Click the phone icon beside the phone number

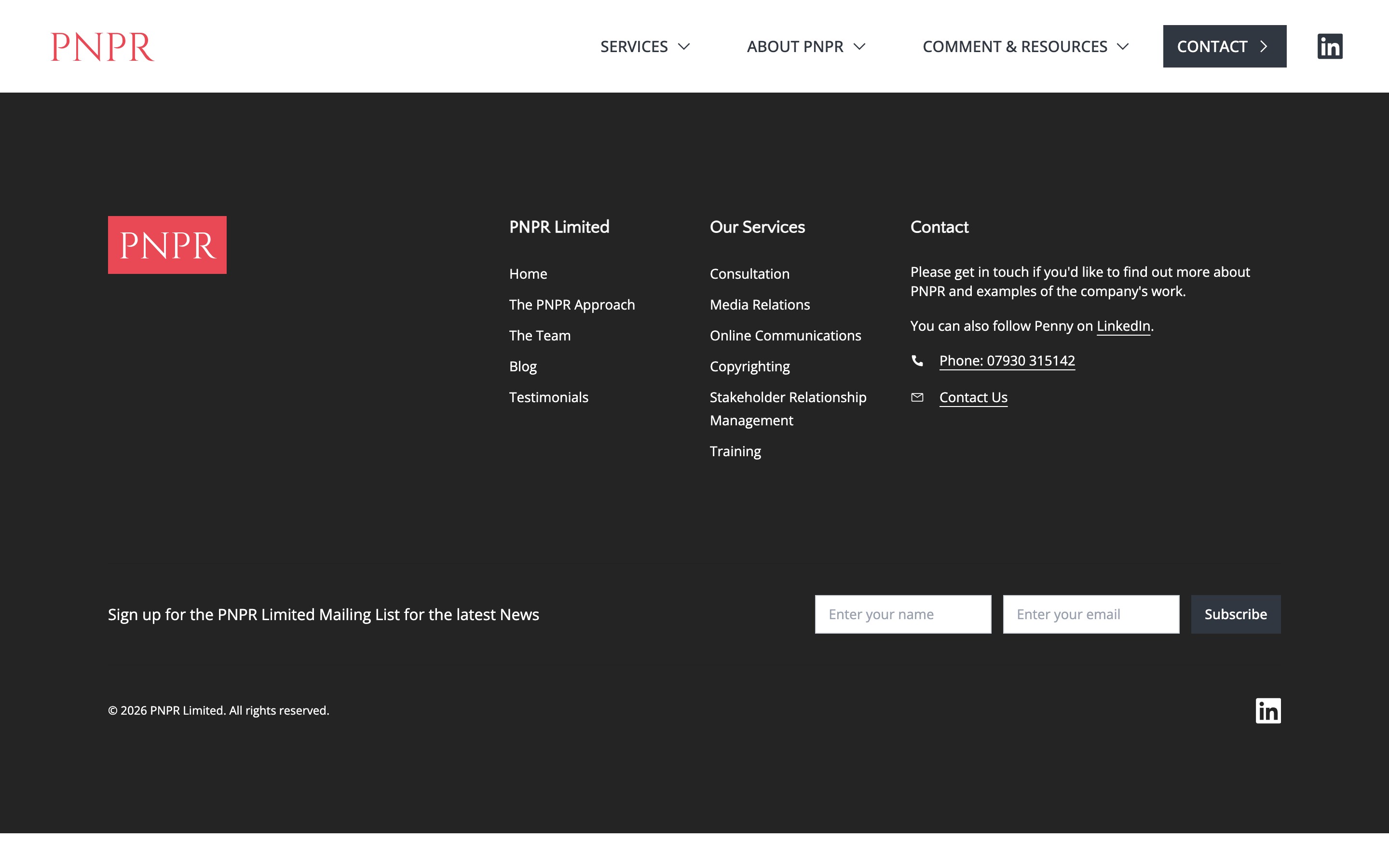(918, 361)
